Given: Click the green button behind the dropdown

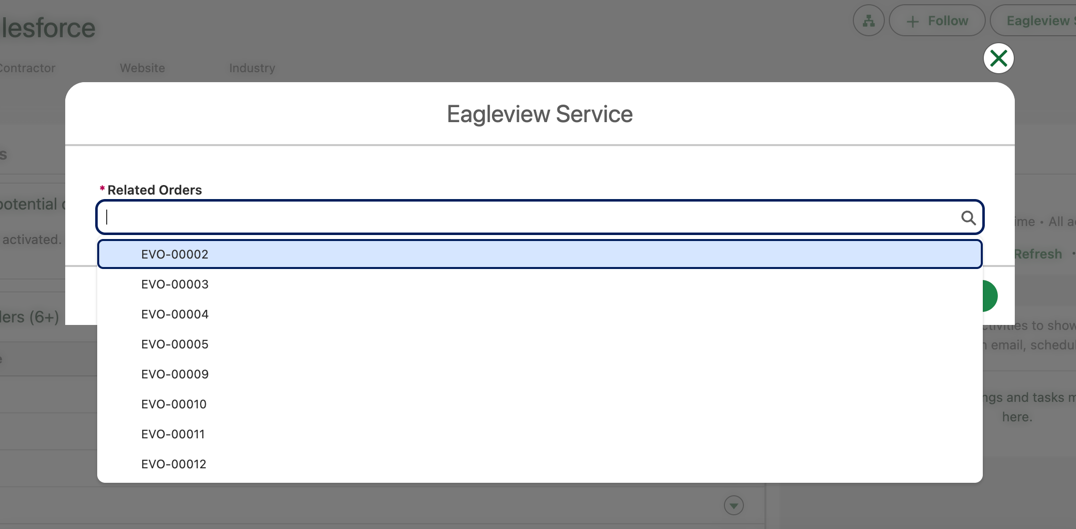Looking at the screenshot, I should pos(989,296).
